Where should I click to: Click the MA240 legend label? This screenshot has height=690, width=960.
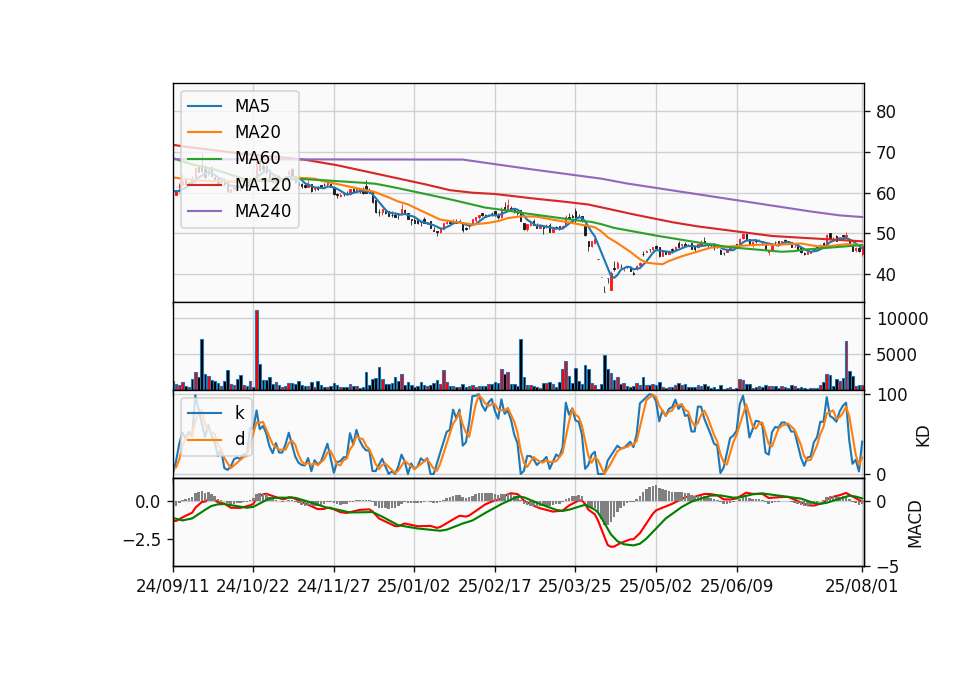[263, 211]
